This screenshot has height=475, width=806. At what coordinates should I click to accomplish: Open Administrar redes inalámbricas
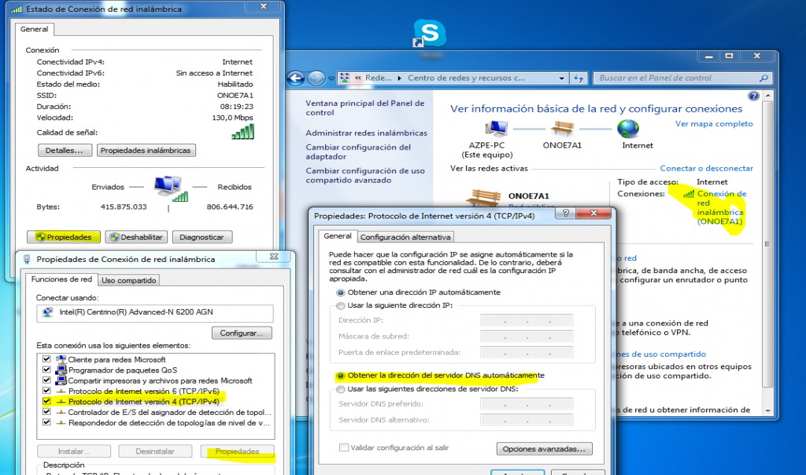[367, 133]
